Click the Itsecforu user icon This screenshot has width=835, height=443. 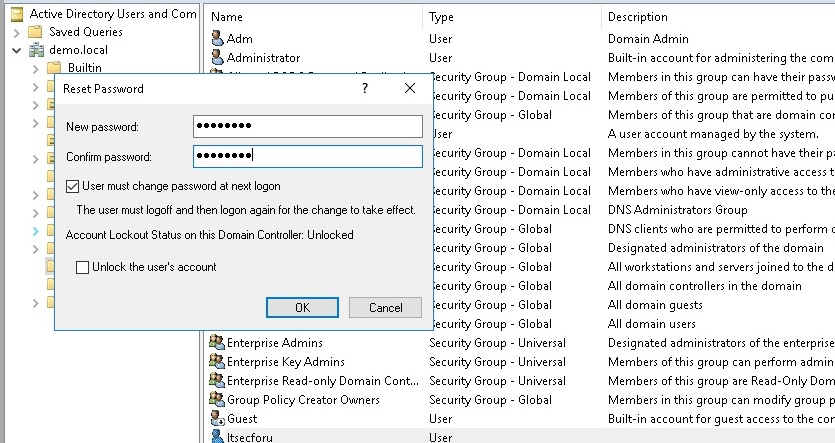(217, 437)
